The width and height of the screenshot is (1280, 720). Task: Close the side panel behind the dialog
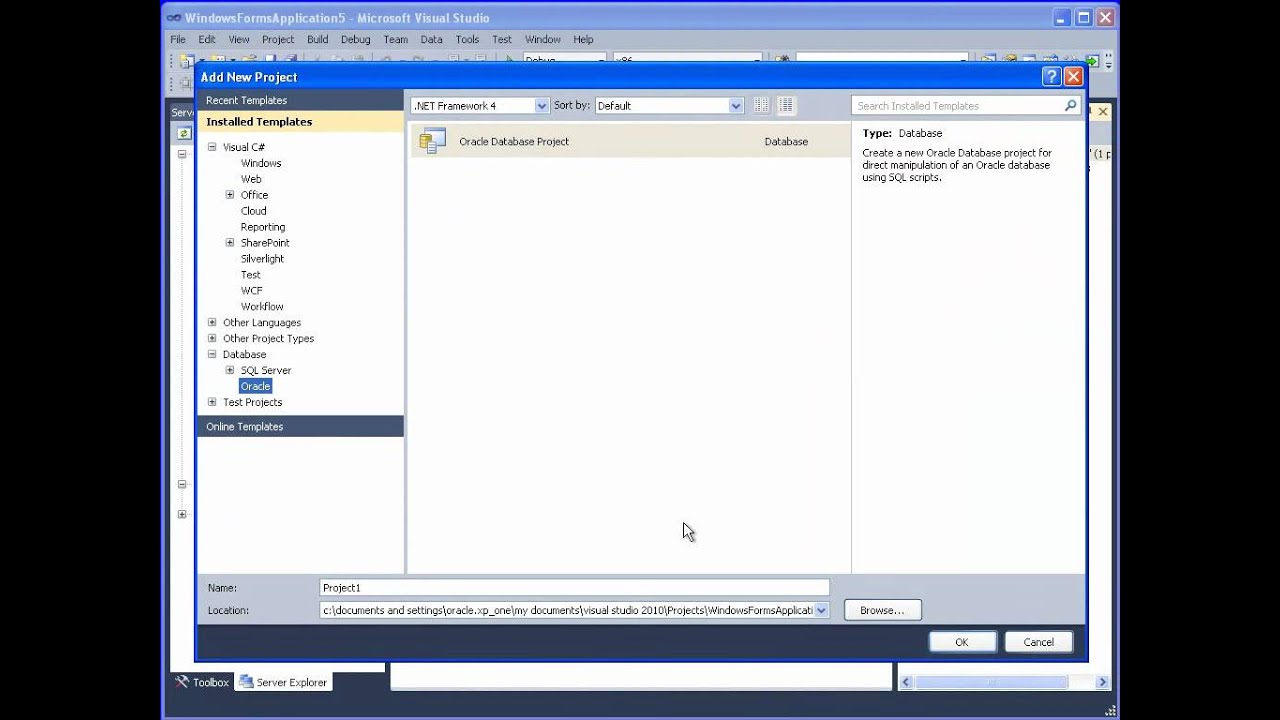[x=1103, y=112]
